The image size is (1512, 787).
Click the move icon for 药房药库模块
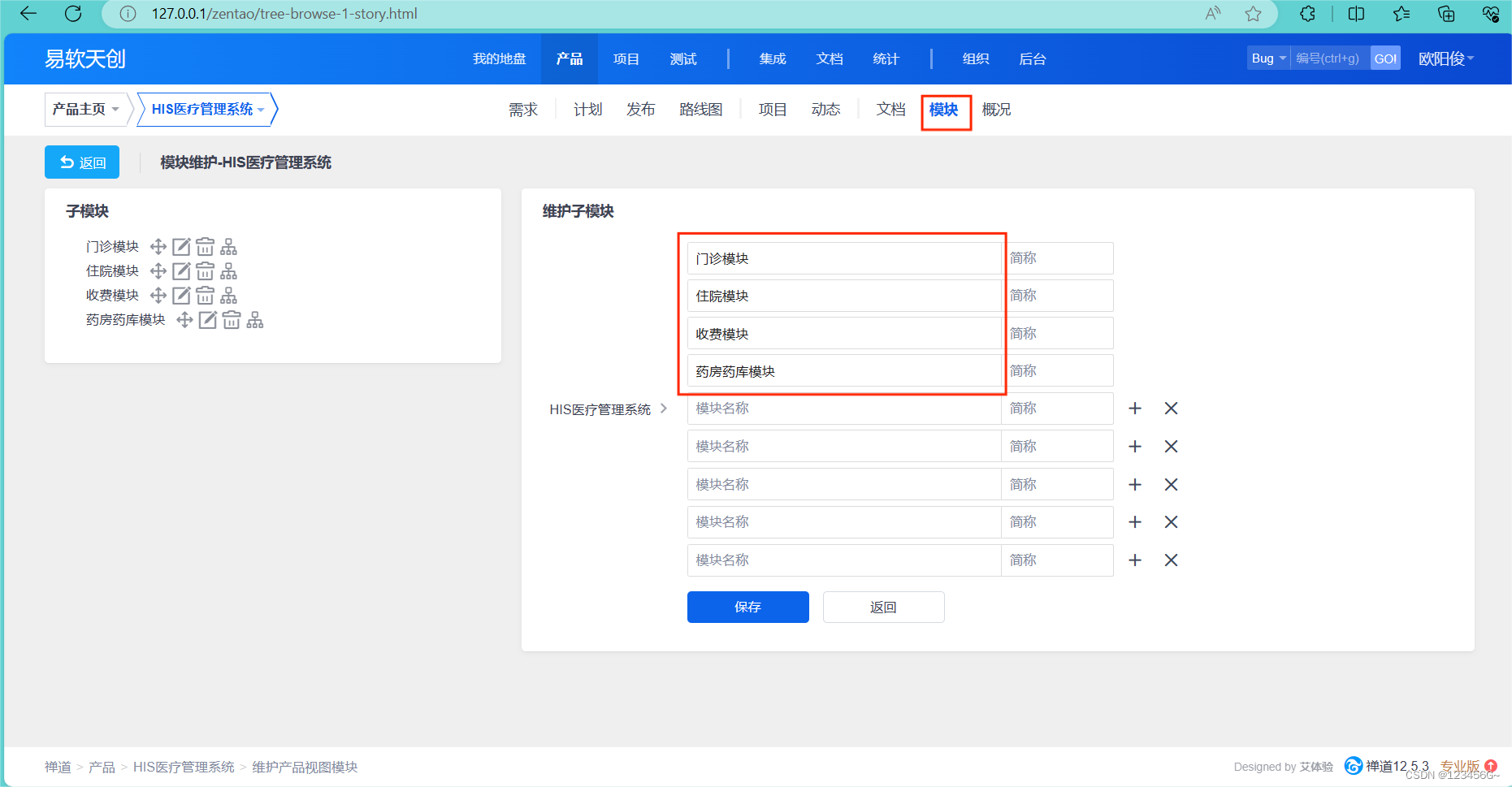(x=185, y=320)
